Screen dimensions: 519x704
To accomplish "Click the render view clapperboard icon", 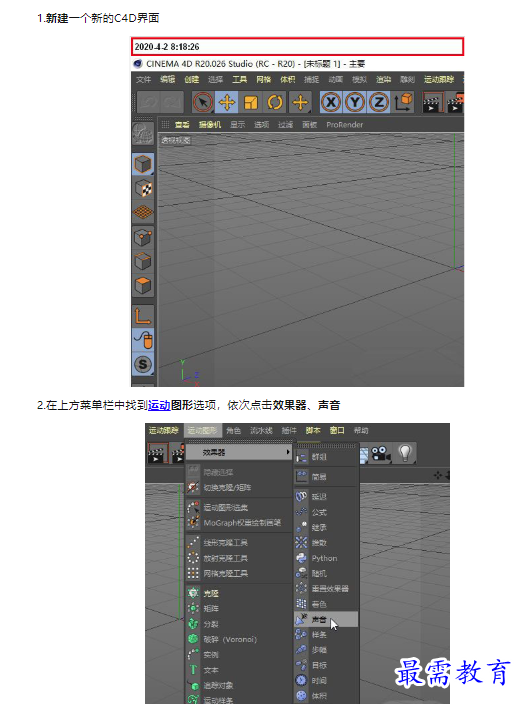I will (433, 103).
